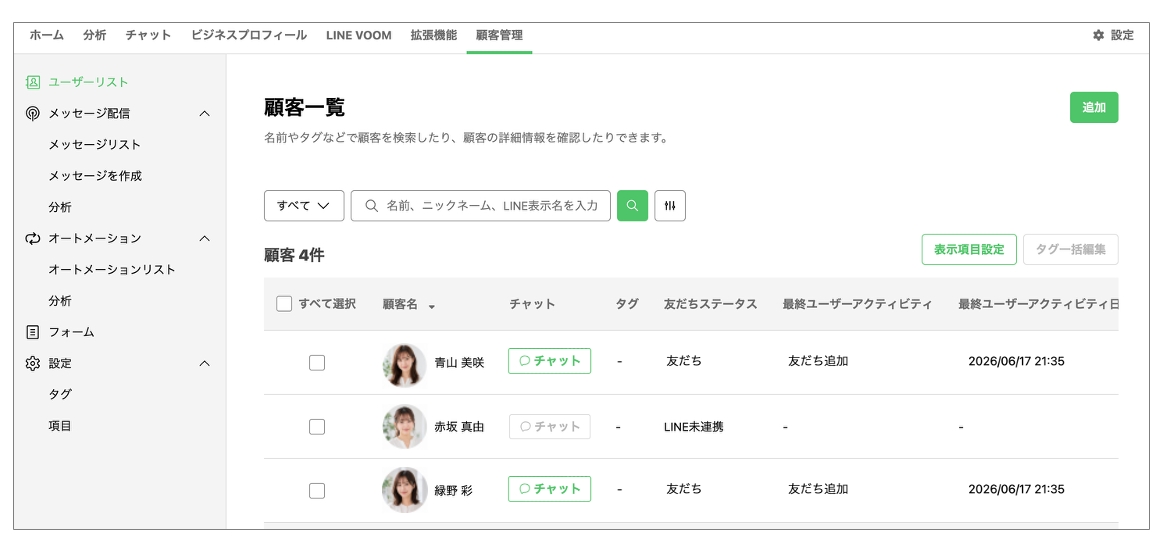Open 項目 settings in the sidebar

click(60, 426)
